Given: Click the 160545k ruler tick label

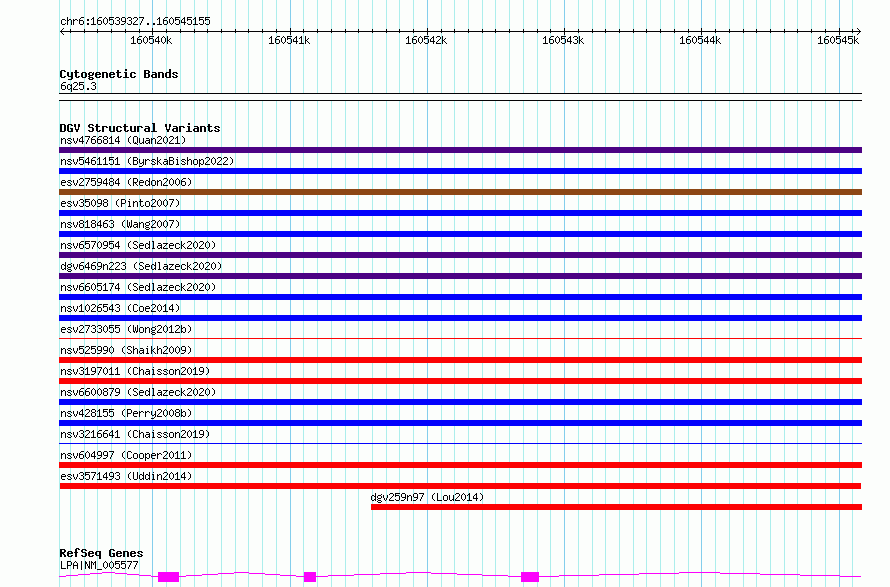Looking at the screenshot, I should click(838, 40).
